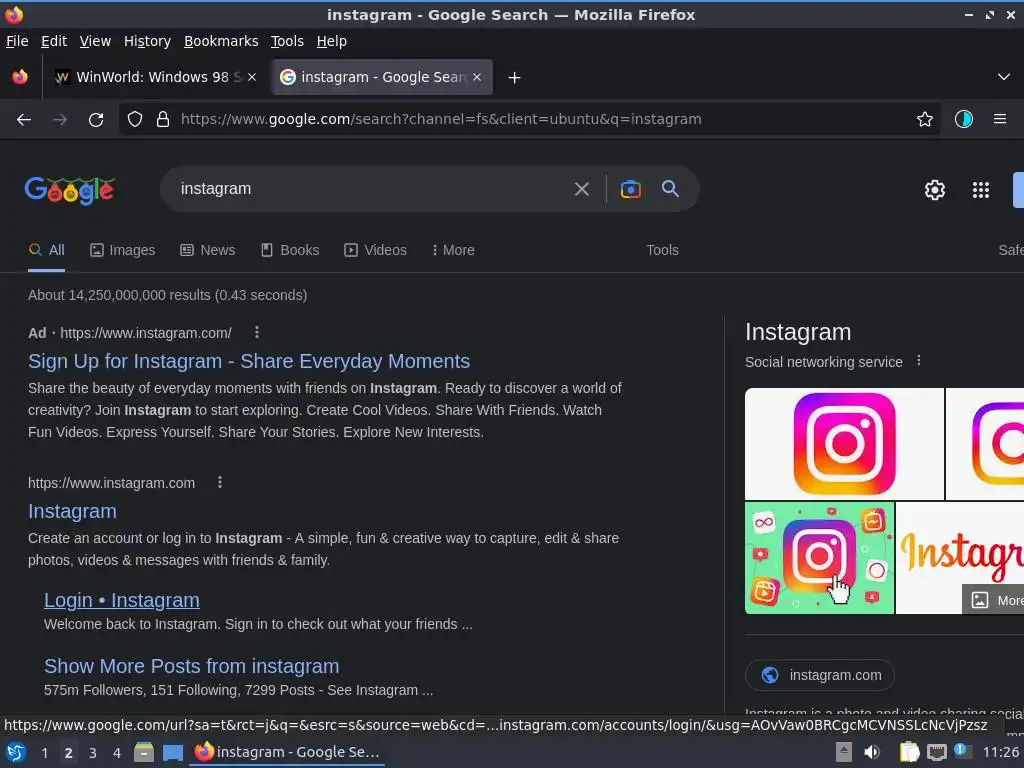Open the View menu

[x=95, y=41]
